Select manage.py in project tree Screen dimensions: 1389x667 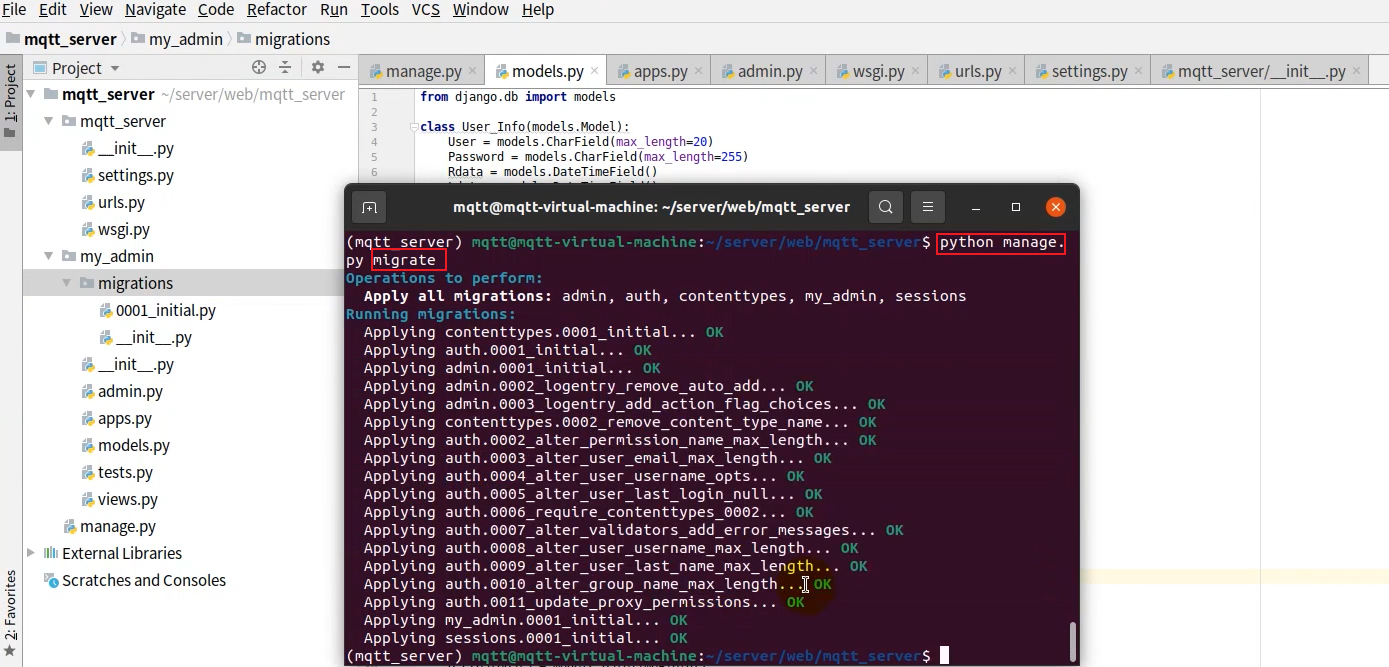[118, 527]
